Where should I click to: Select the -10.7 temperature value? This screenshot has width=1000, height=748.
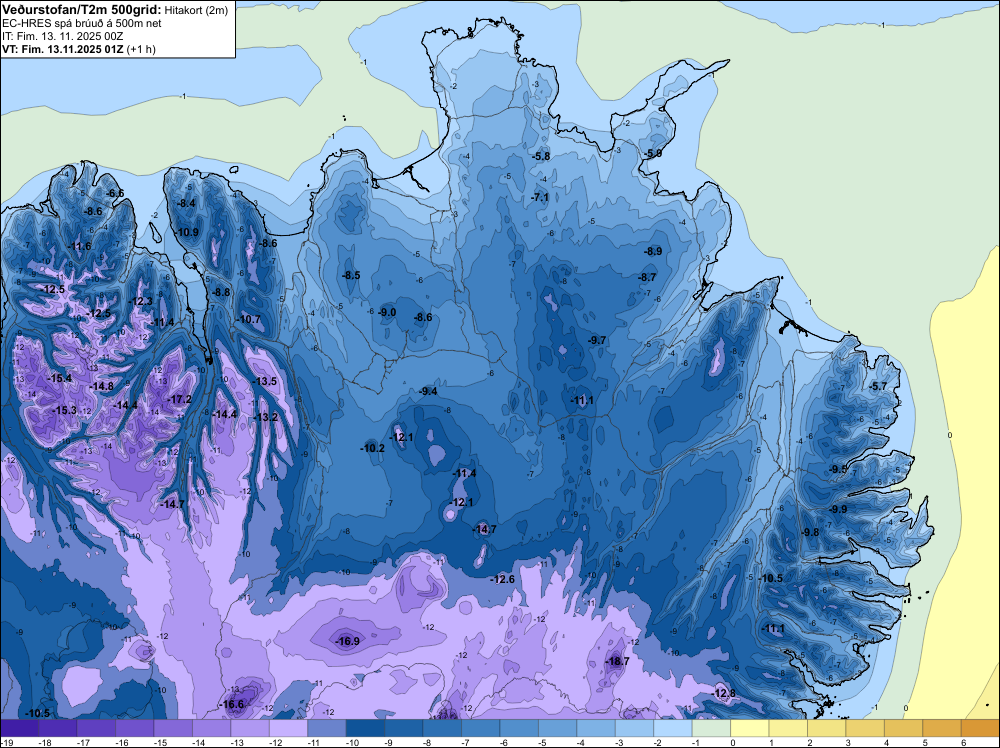(248, 319)
